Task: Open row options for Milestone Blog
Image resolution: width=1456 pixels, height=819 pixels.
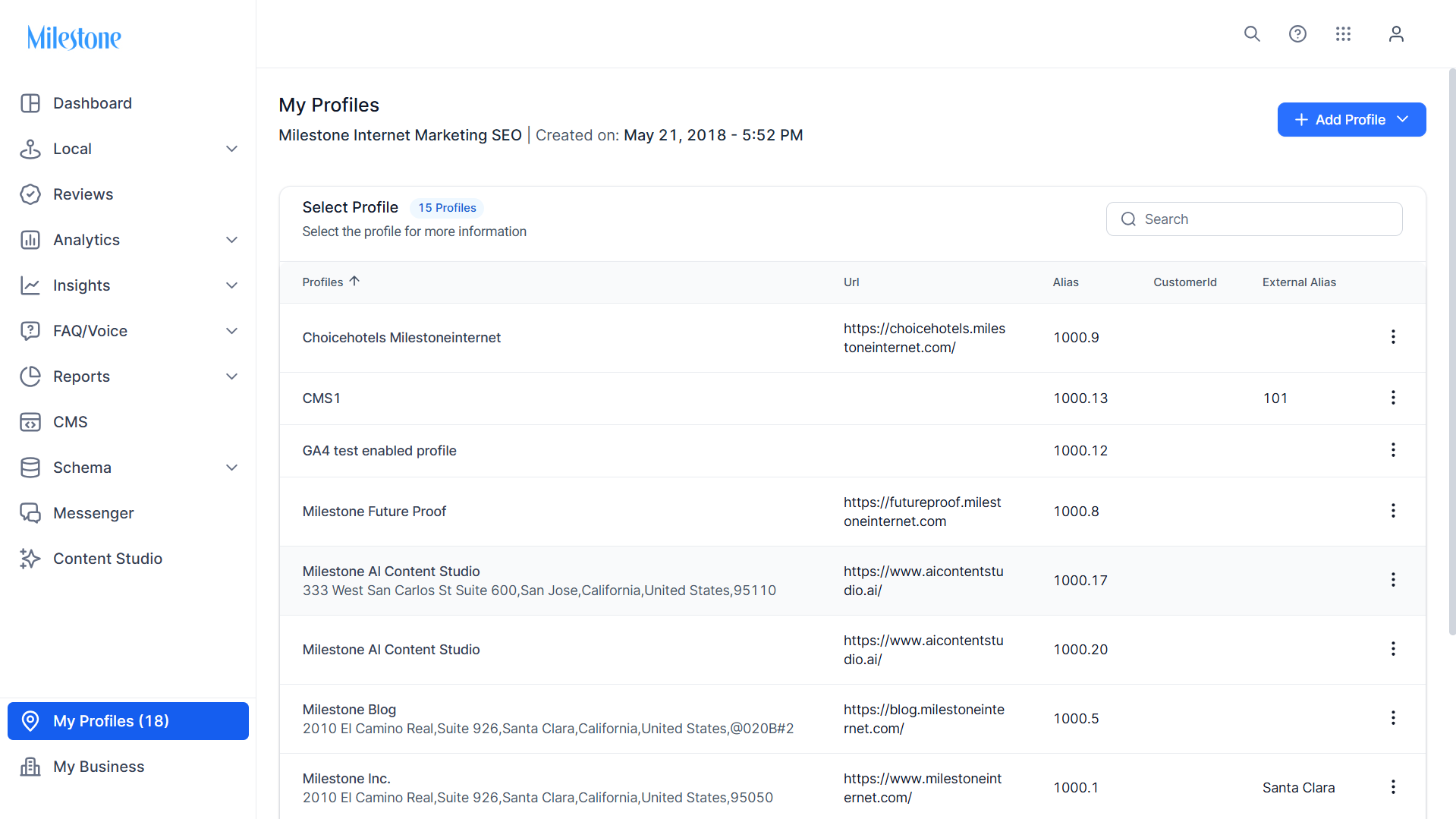Action: (x=1393, y=718)
